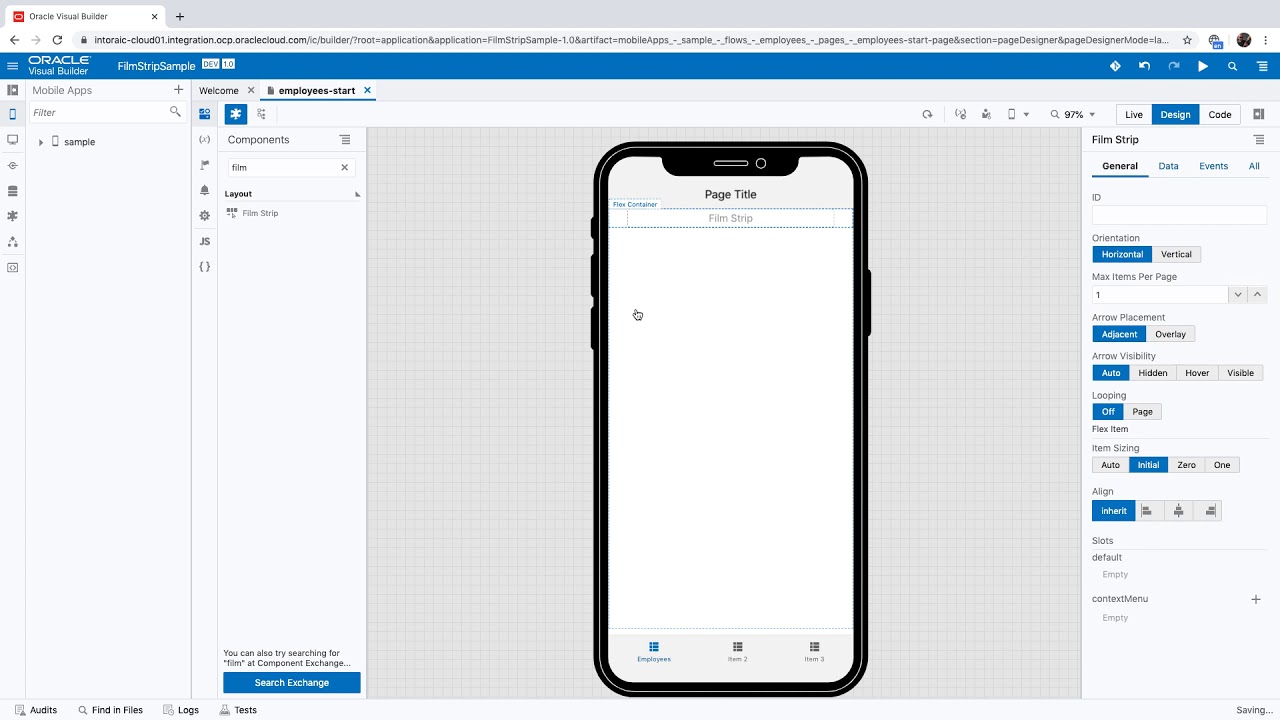Switch to the Events properties tab
Viewport: 1280px width, 720px height.
click(x=1213, y=166)
